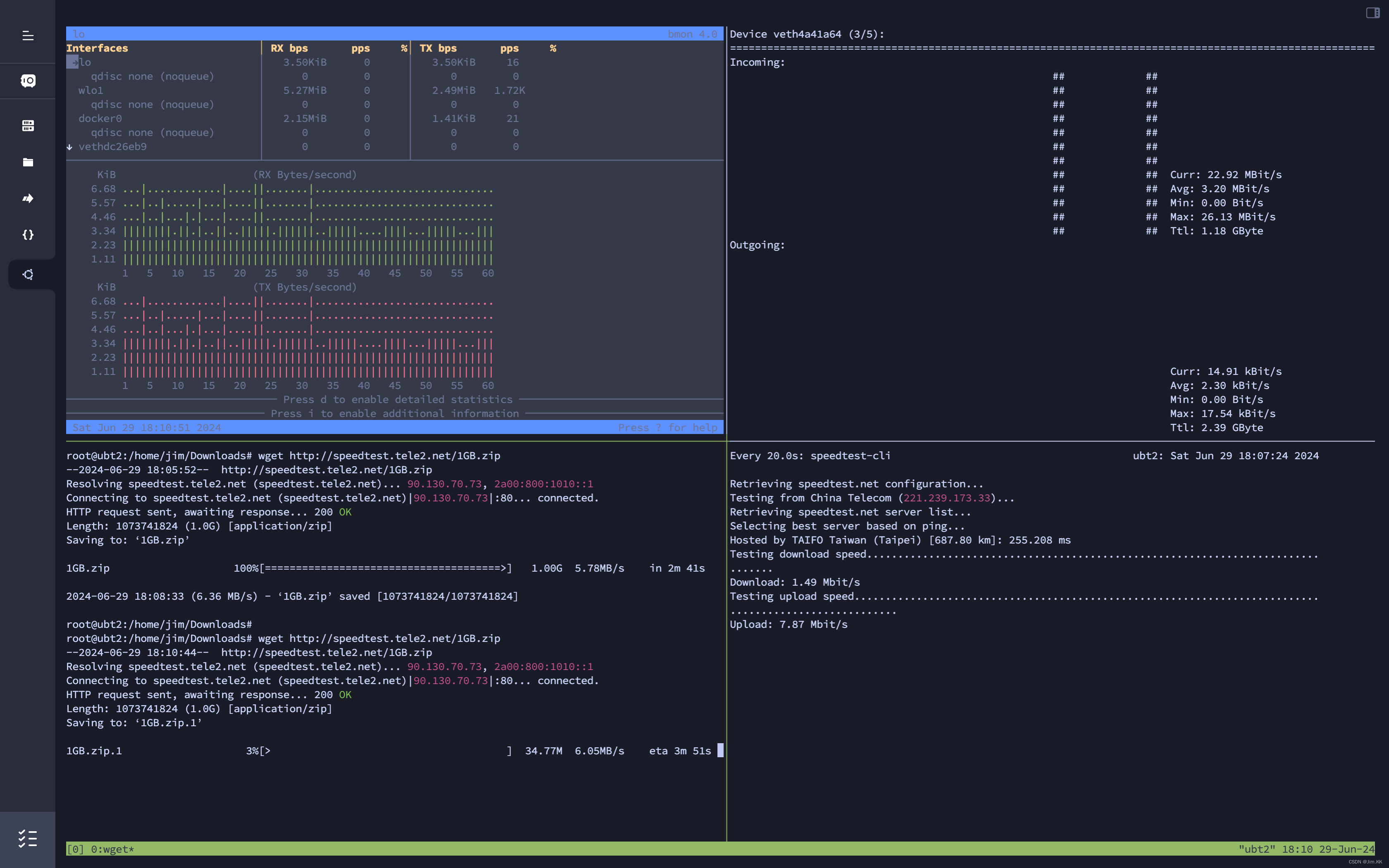Screen dimensions: 1389x868
Task: Click 'Every 20.0s: speedtest-cli' watch header
Action: (x=810, y=456)
